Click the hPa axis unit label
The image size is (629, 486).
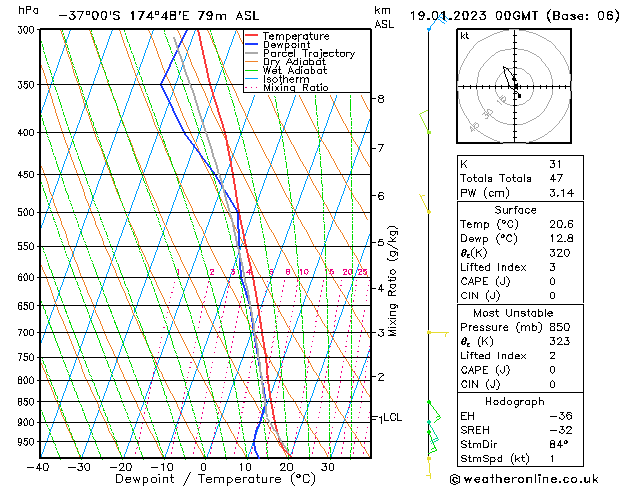pyautogui.click(x=28, y=10)
